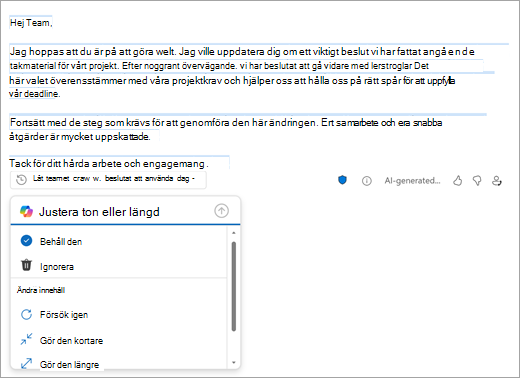
Task: Click the blue checkmark icon beside Behåll den
Action: 26,241
